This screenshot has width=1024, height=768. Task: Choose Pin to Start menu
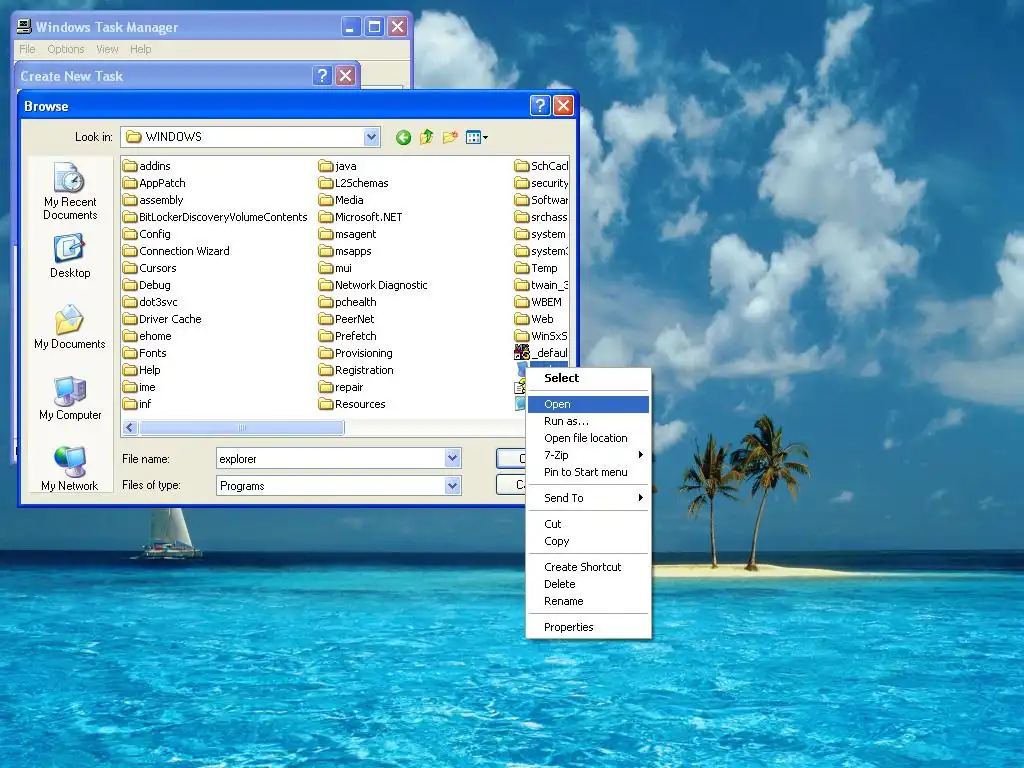point(588,472)
